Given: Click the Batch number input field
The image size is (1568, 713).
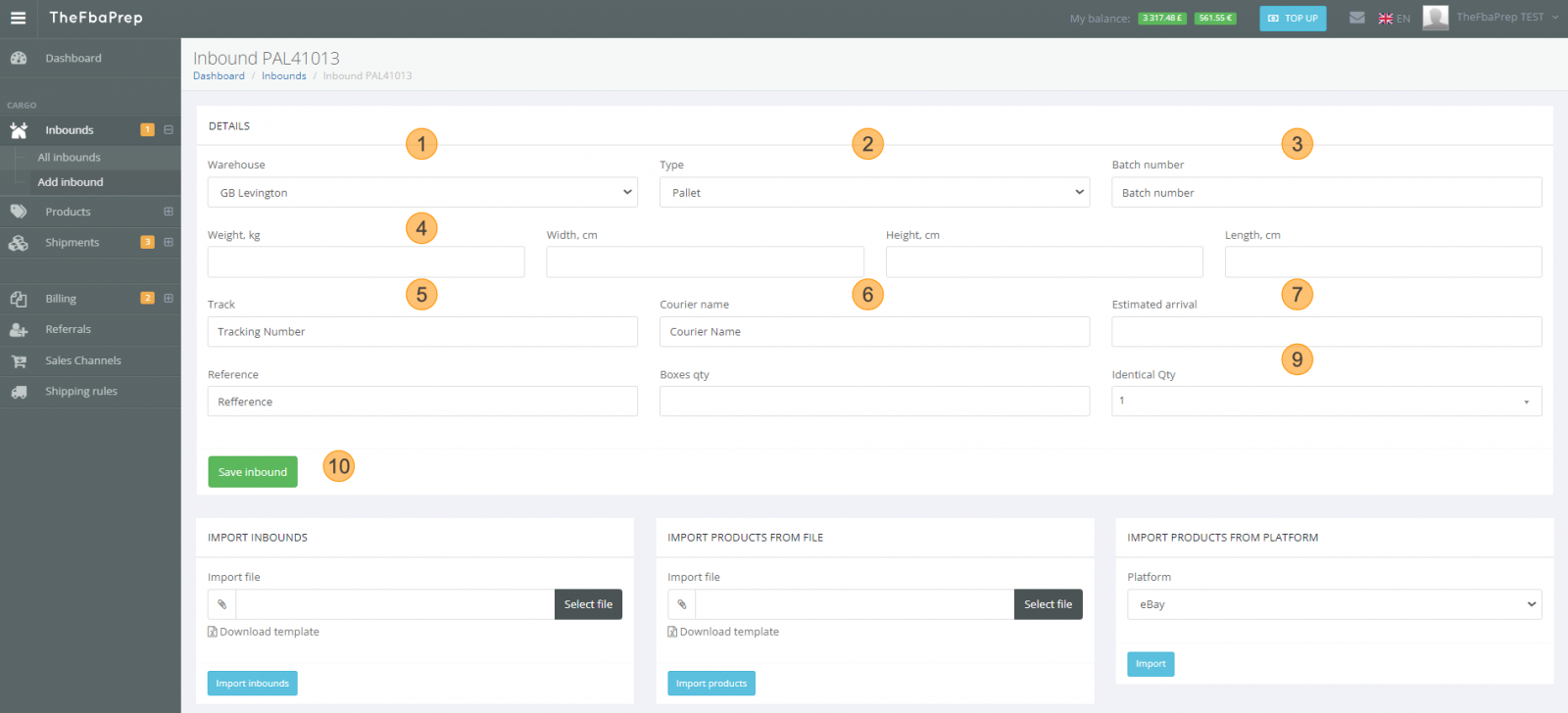Looking at the screenshot, I should pos(1326,192).
